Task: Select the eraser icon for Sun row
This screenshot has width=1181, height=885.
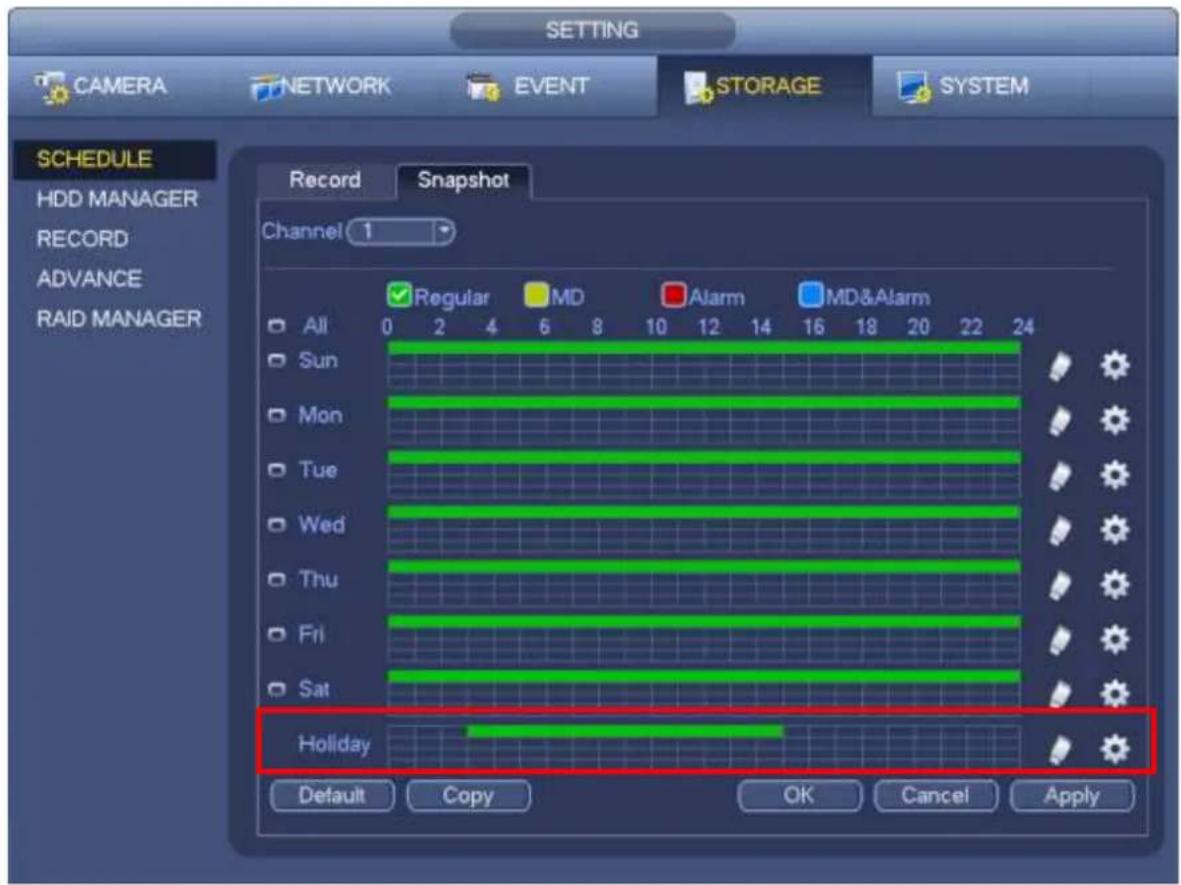Action: (1060, 367)
